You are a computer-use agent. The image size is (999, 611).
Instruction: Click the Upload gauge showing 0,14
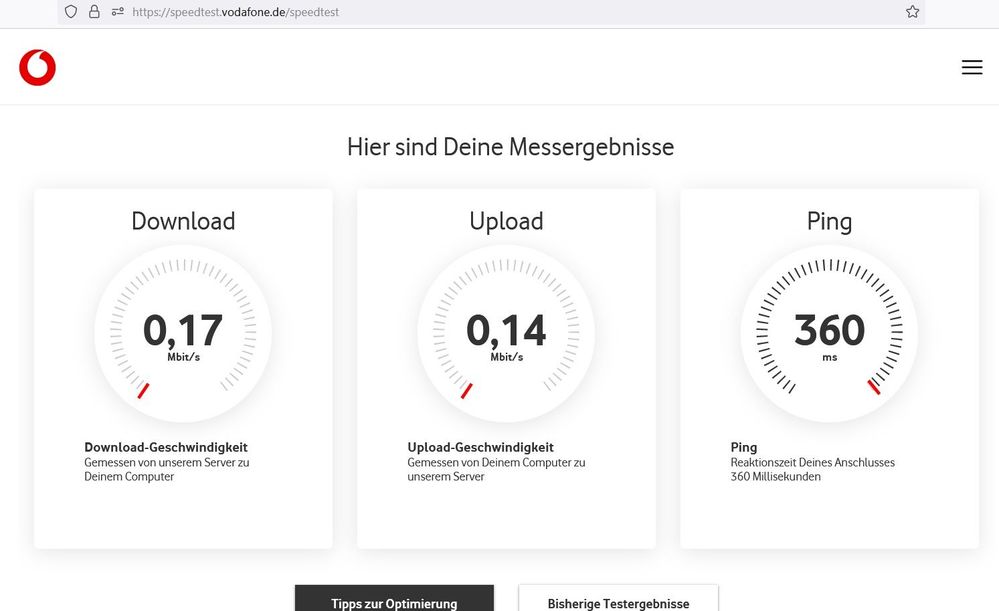click(x=506, y=333)
